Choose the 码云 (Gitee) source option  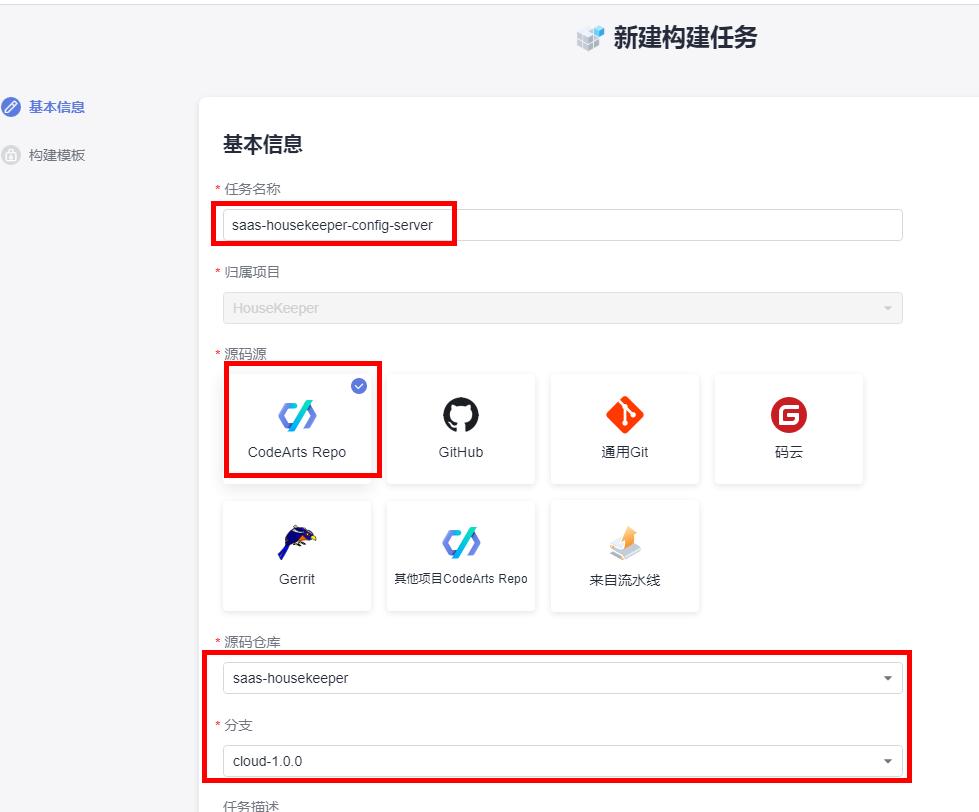tap(788, 428)
